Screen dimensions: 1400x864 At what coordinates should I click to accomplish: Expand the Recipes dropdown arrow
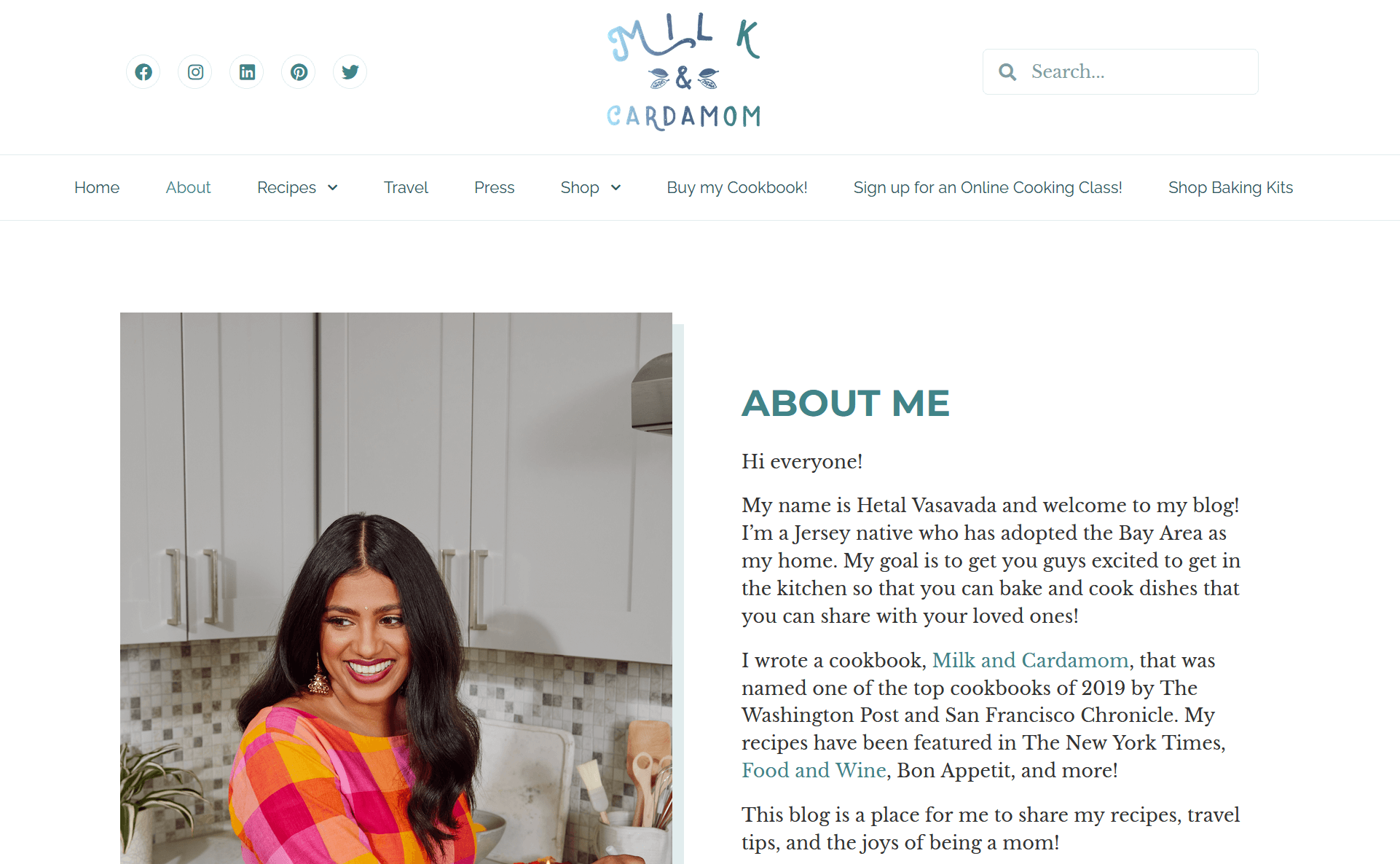(x=333, y=188)
